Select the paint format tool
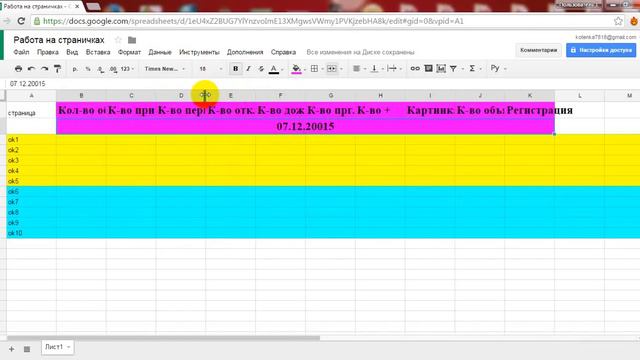 57,69
